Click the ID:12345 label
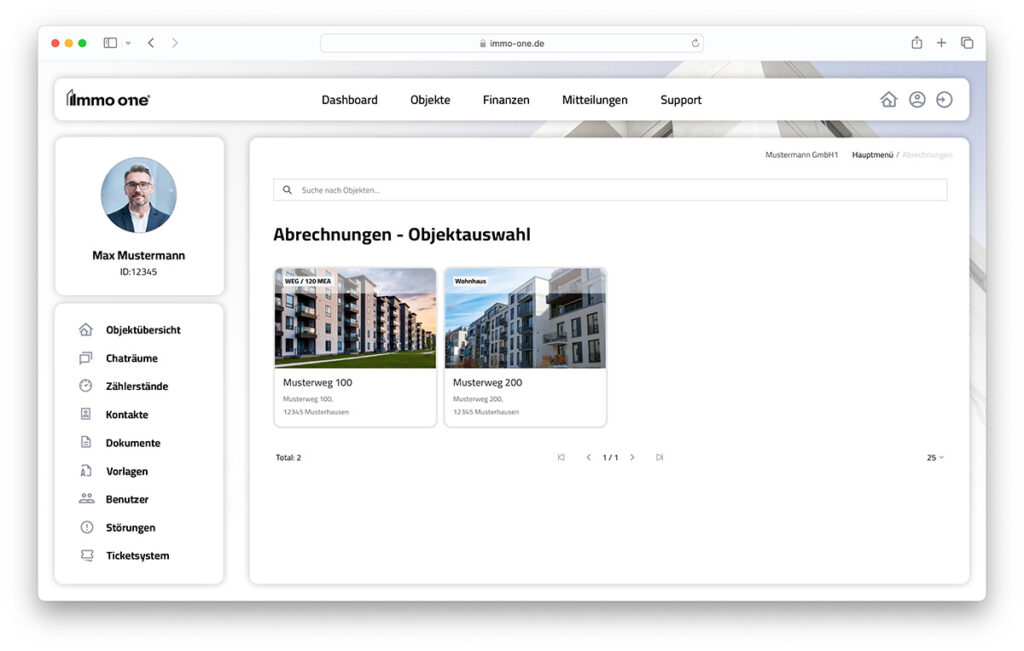Screen dimensions: 1024x651 [138, 272]
